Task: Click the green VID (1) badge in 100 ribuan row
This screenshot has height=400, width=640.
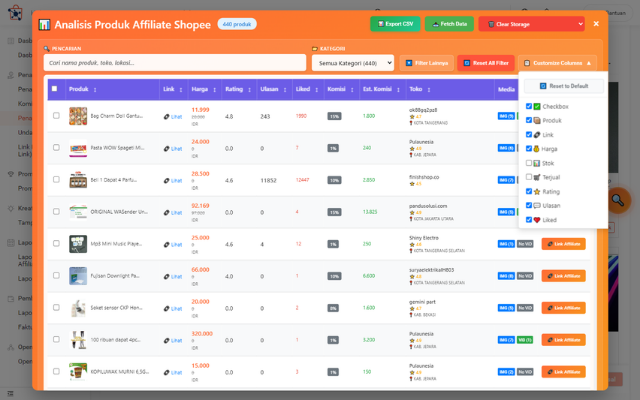Action: [525, 340]
